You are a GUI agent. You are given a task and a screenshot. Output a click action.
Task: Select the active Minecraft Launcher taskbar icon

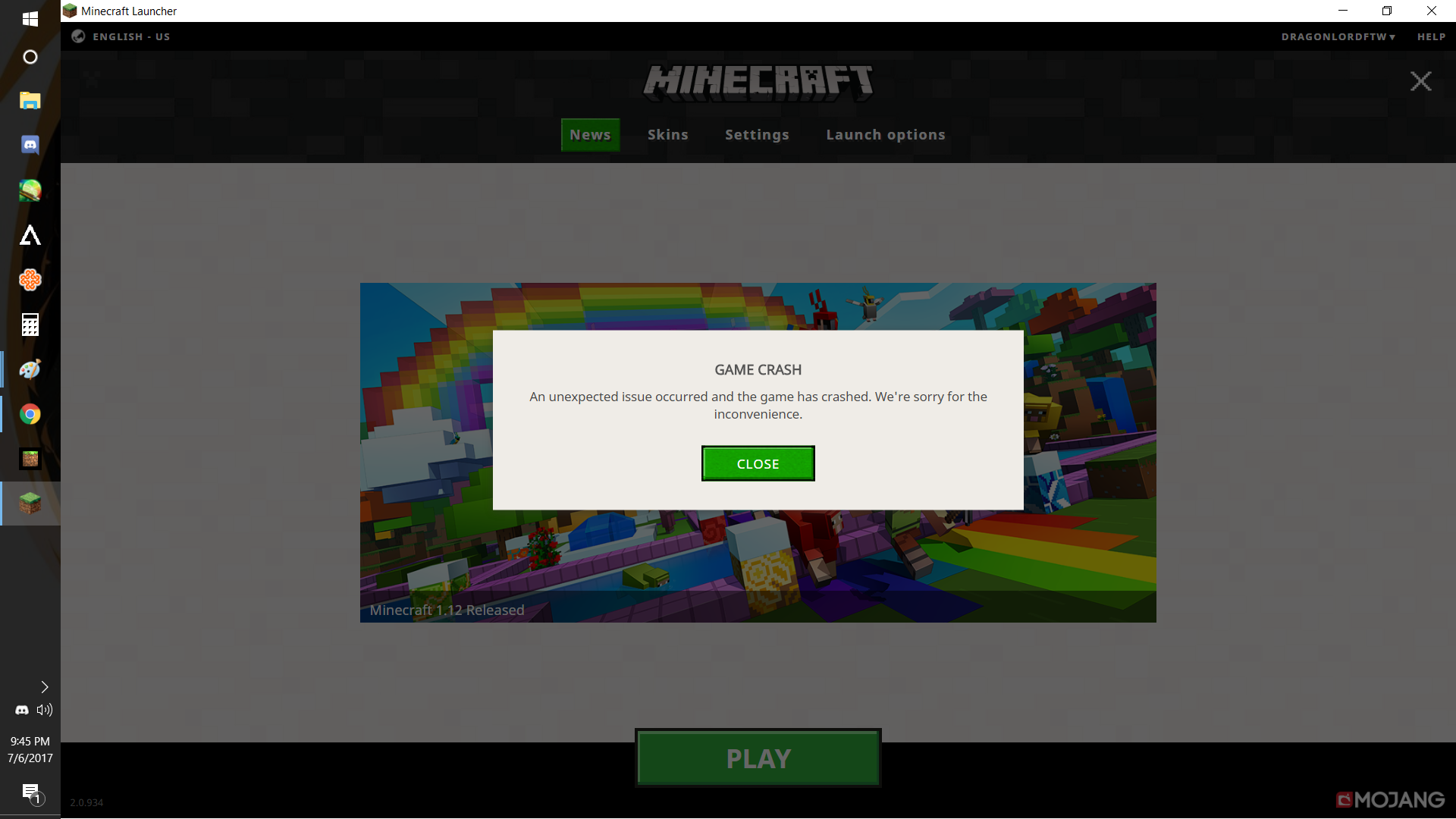pos(30,504)
